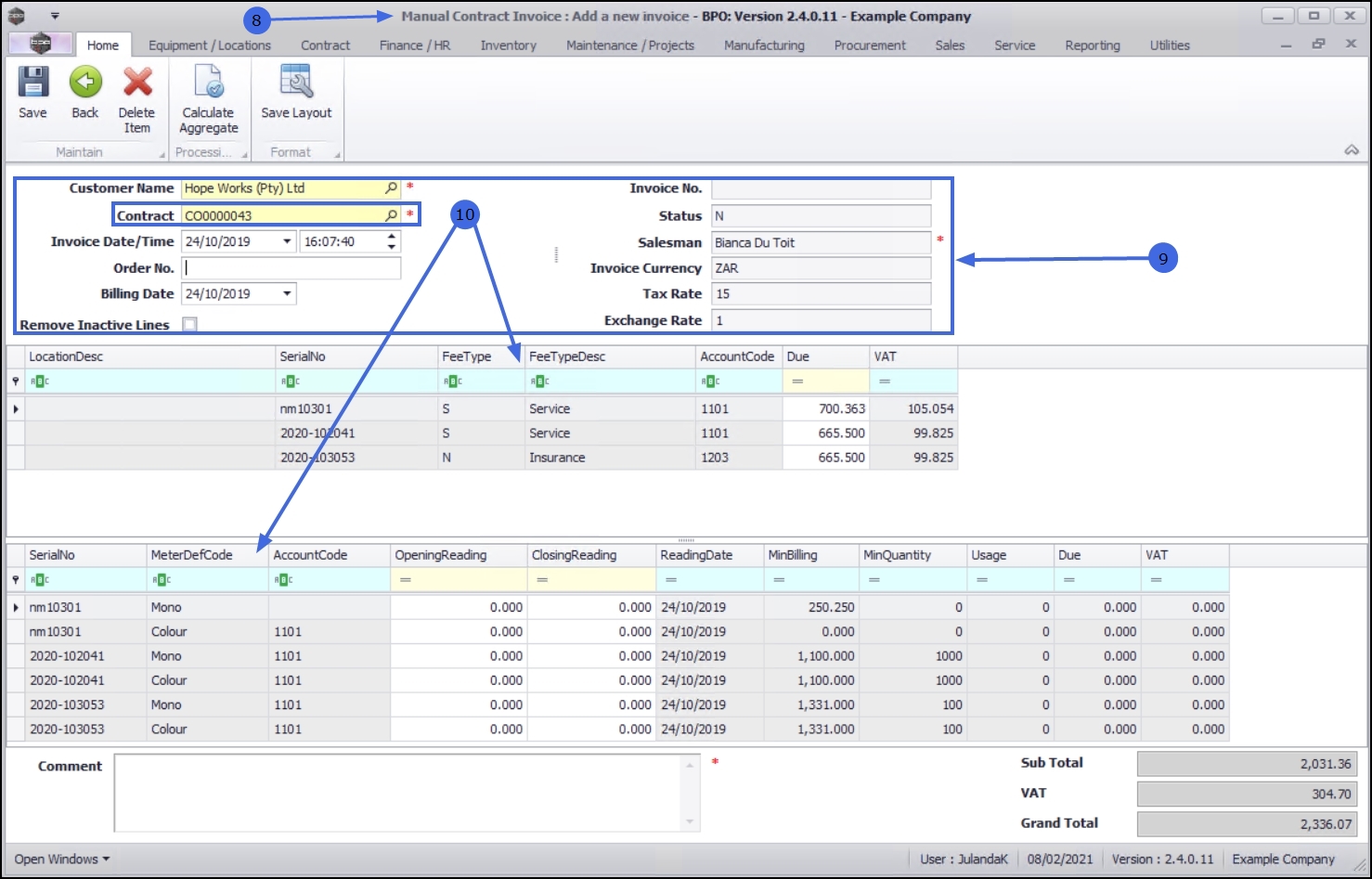Increase invoice time with the up spinner
This screenshot has height=879, width=1372.
(392, 237)
